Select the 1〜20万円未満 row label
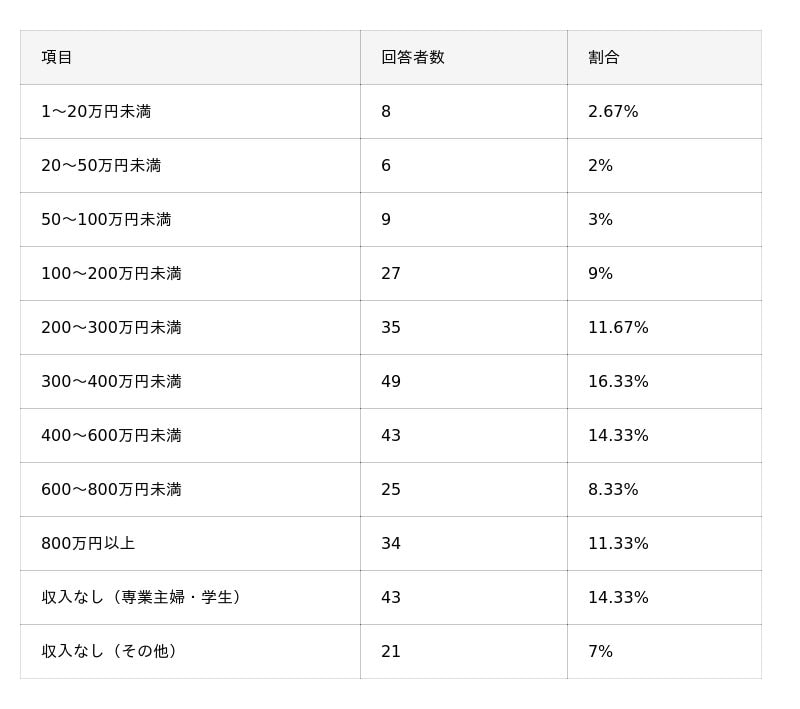Screen dimensions: 800x709 click(96, 111)
